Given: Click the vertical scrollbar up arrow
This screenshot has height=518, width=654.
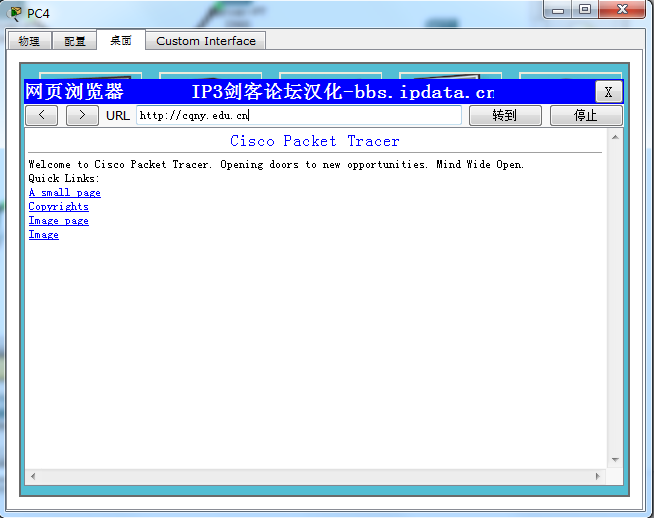Looking at the screenshot, I should point(615,137).
